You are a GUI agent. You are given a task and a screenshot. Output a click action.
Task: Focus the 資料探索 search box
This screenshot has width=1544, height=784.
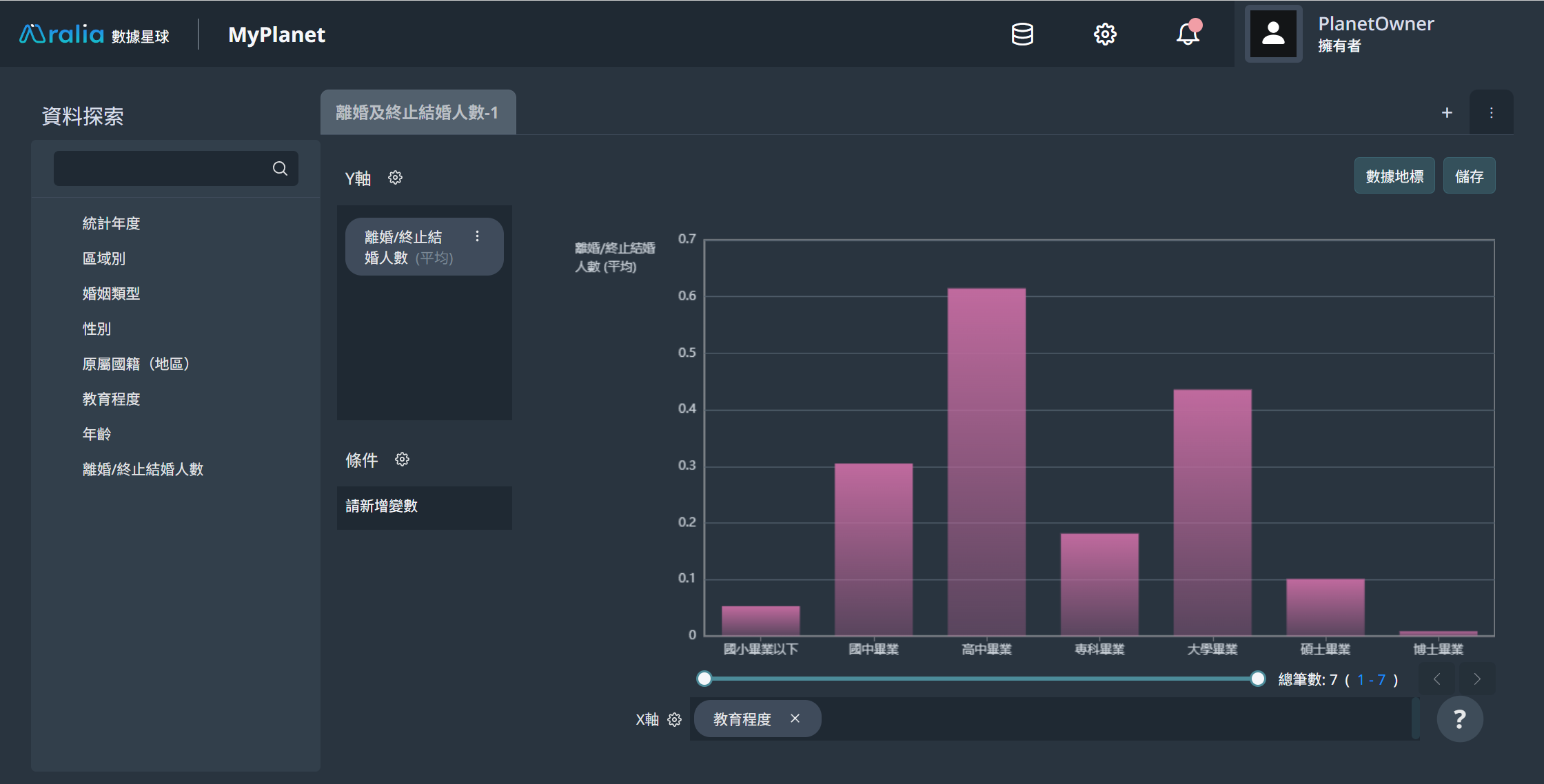coord(176,168)
